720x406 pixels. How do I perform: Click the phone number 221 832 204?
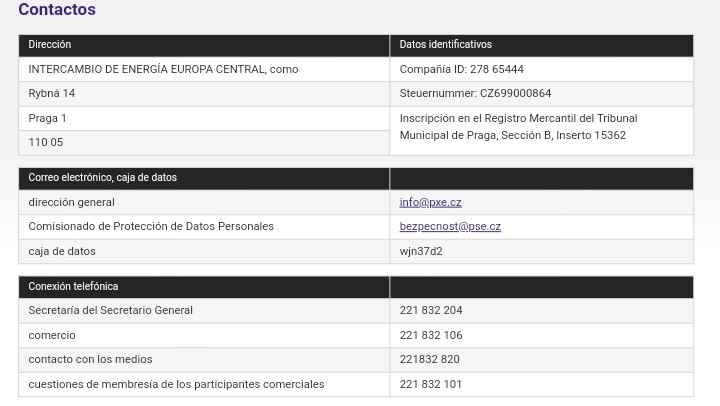431,310
